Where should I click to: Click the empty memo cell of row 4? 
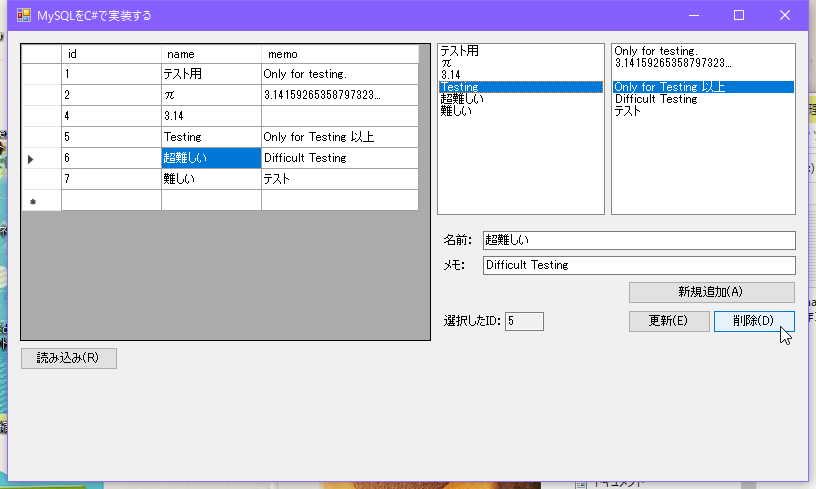[x=340, y=116]
